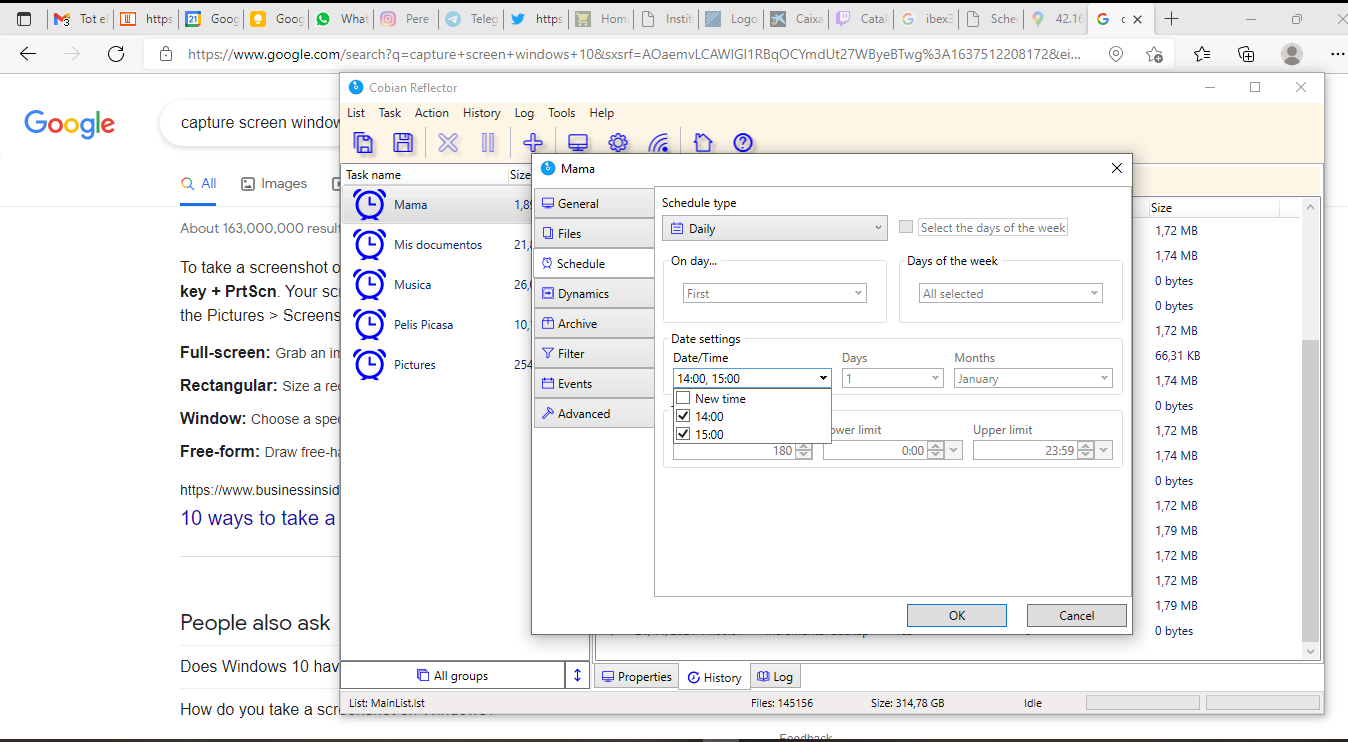Click the pause icon in Cobian toolbar

coord(488,143)
